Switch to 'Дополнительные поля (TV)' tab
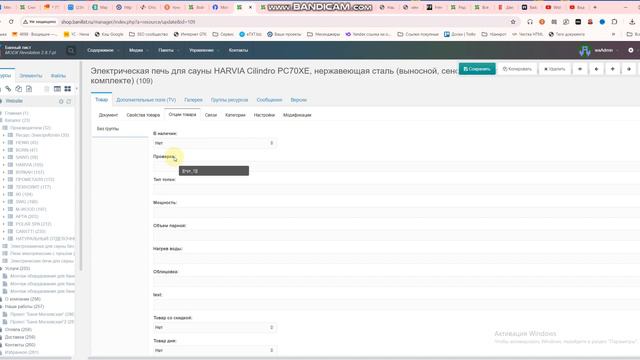 pyautogui.click(x=146, y=100)
